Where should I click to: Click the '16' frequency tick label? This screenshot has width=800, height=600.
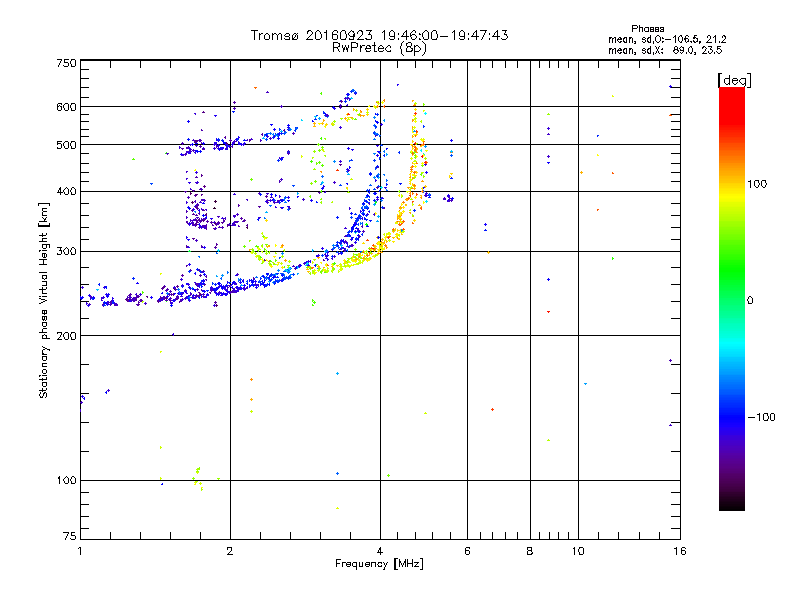click(680, 551)
